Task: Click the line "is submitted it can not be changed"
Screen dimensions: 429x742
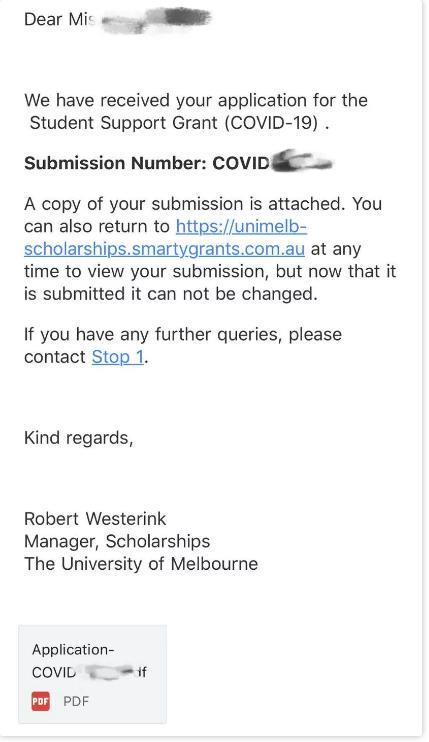Action: (171, 294)
